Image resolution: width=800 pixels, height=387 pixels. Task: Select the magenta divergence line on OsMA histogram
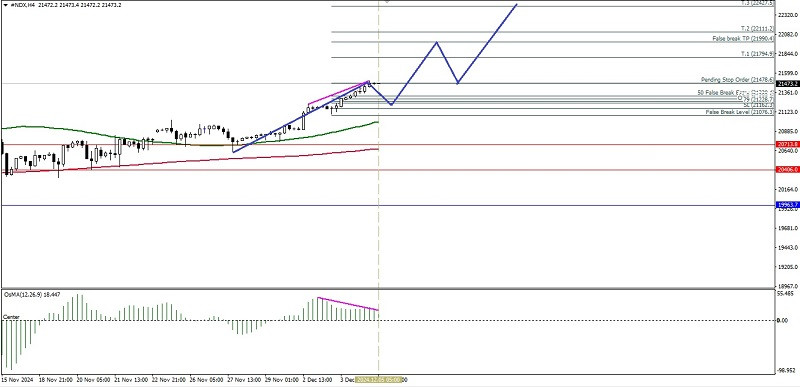(348, 304)
